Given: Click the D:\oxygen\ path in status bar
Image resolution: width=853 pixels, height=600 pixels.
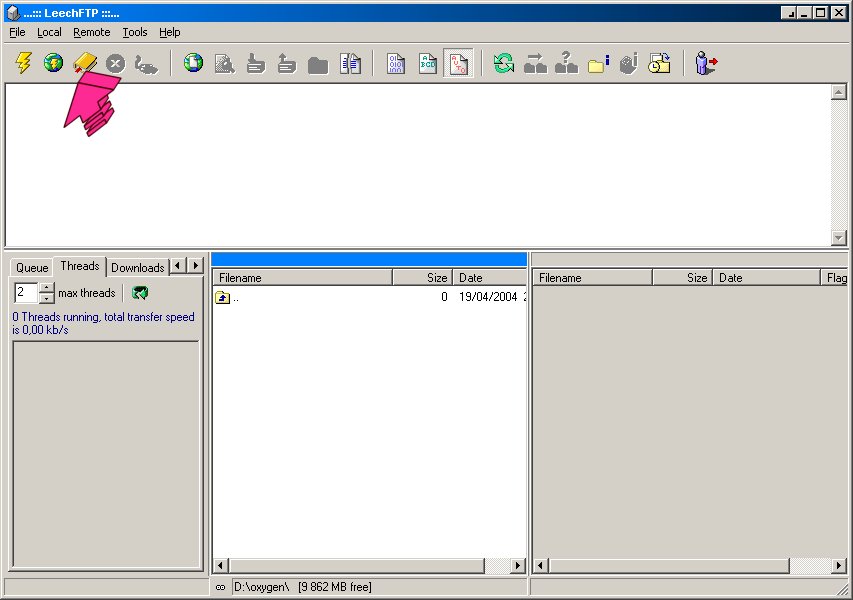Looking at the screenshot, I should (x=261, y=587).
